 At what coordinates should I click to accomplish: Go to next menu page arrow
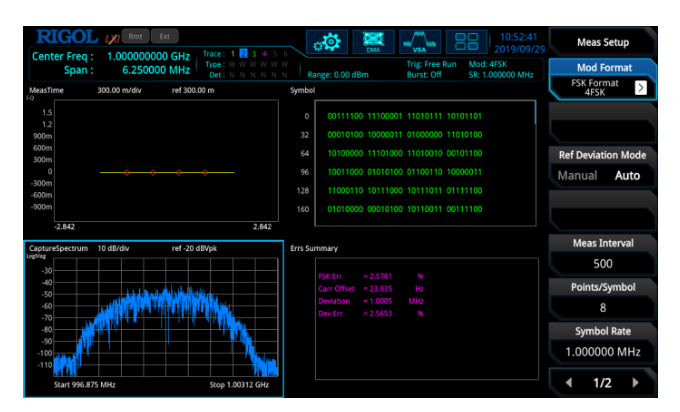click(x=636, y=383)
